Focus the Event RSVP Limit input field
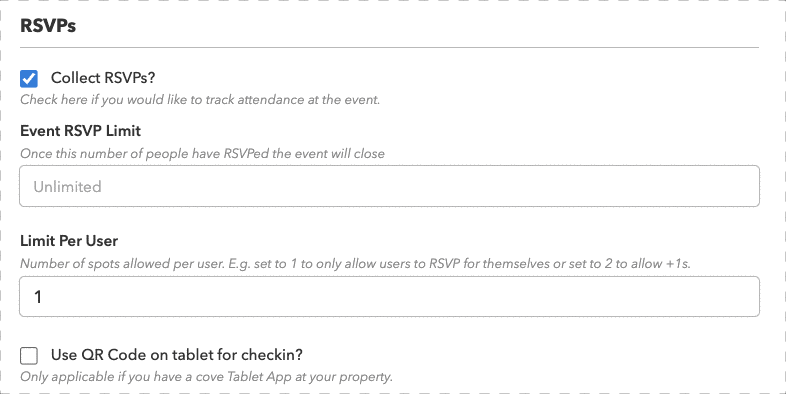This screenshot has width=786, height=394. [x=389, y=186]
